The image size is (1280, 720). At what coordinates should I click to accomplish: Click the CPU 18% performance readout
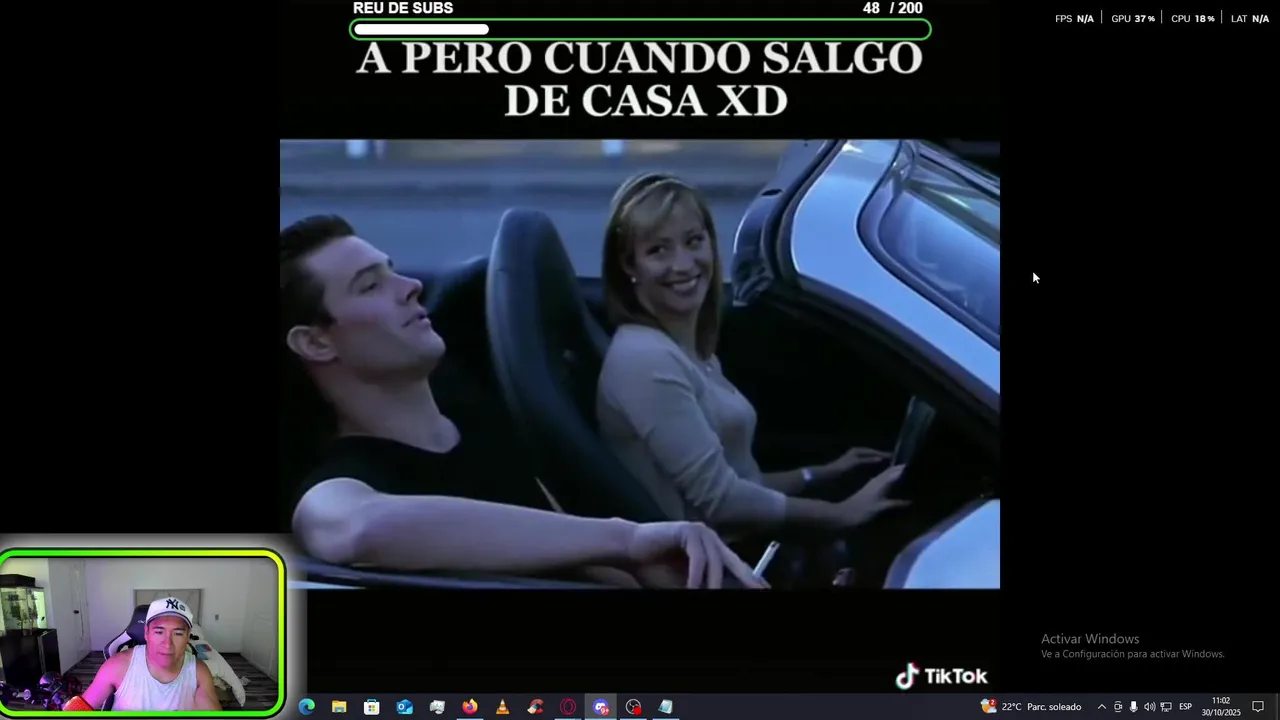[1193, 19]
